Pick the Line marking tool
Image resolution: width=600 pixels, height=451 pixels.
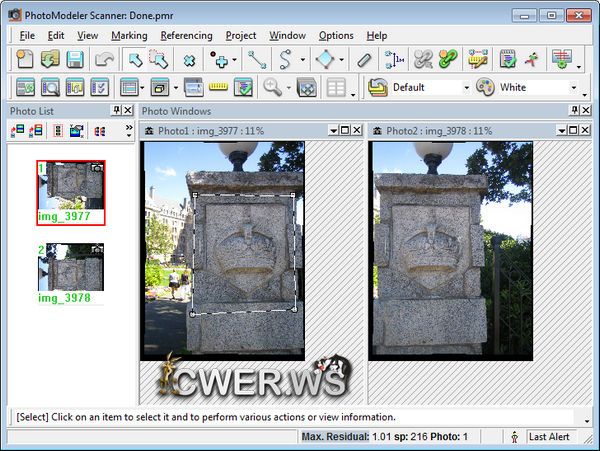[257, 60]
